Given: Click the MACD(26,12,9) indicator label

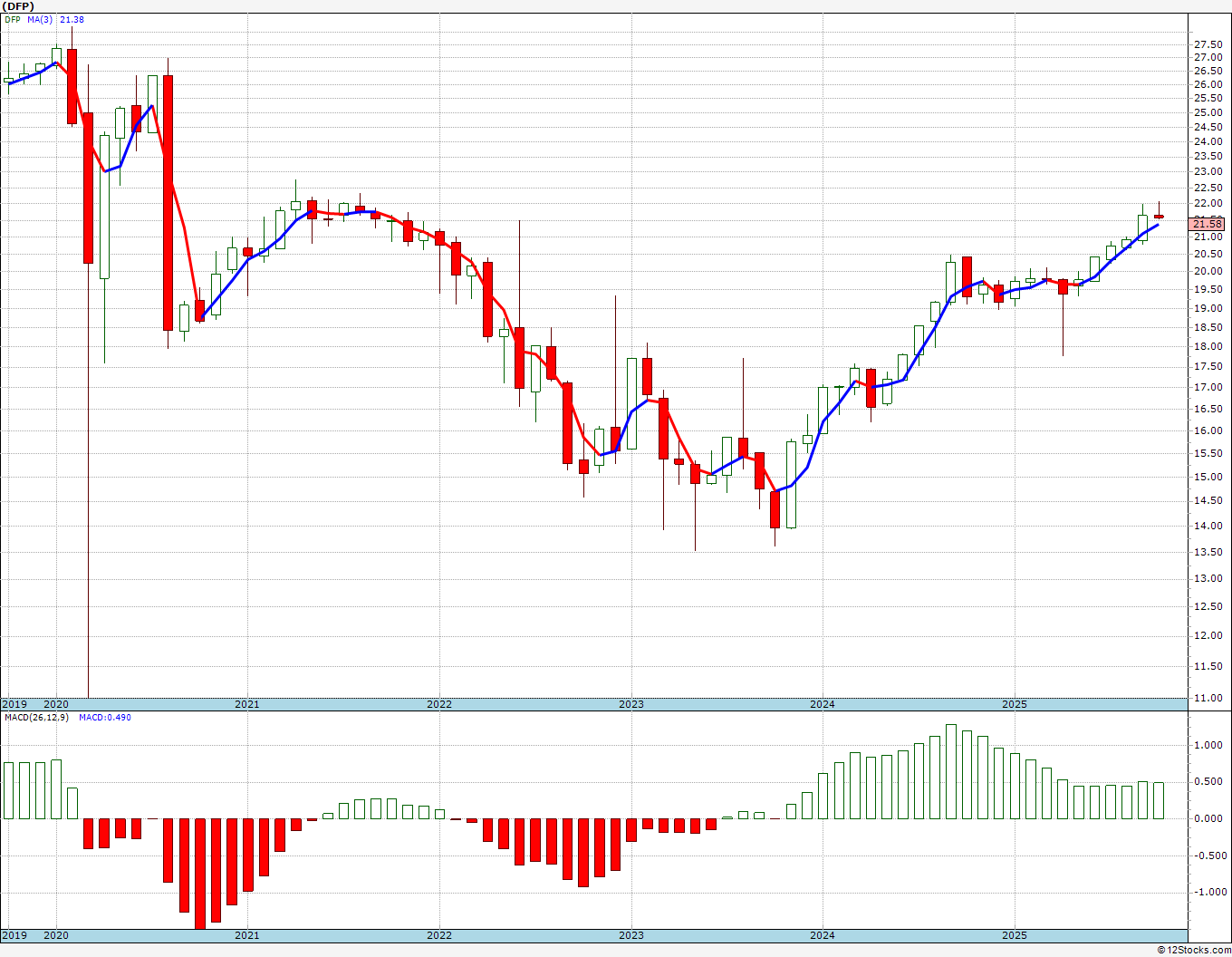Looking at the screenshot, I should [x=37, y=718].
